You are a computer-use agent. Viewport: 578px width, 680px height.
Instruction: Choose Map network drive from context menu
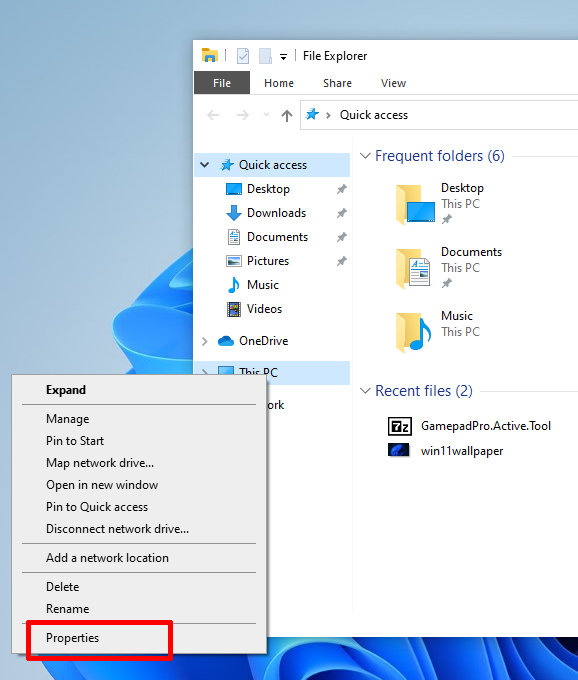(139, 463)
